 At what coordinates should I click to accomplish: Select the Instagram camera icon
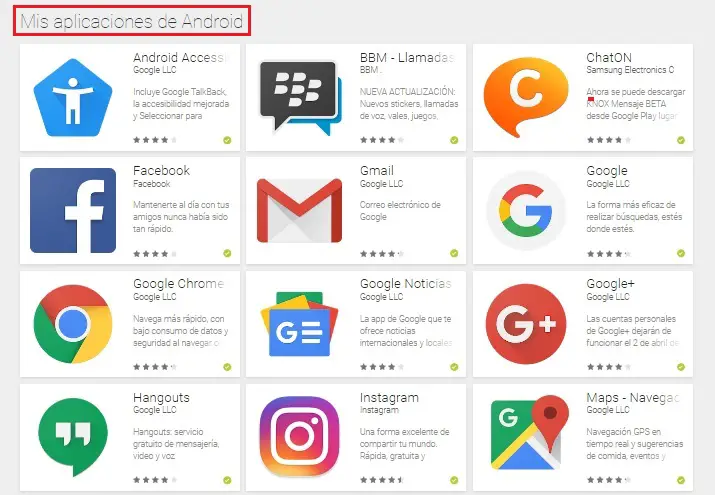point(300,436)
